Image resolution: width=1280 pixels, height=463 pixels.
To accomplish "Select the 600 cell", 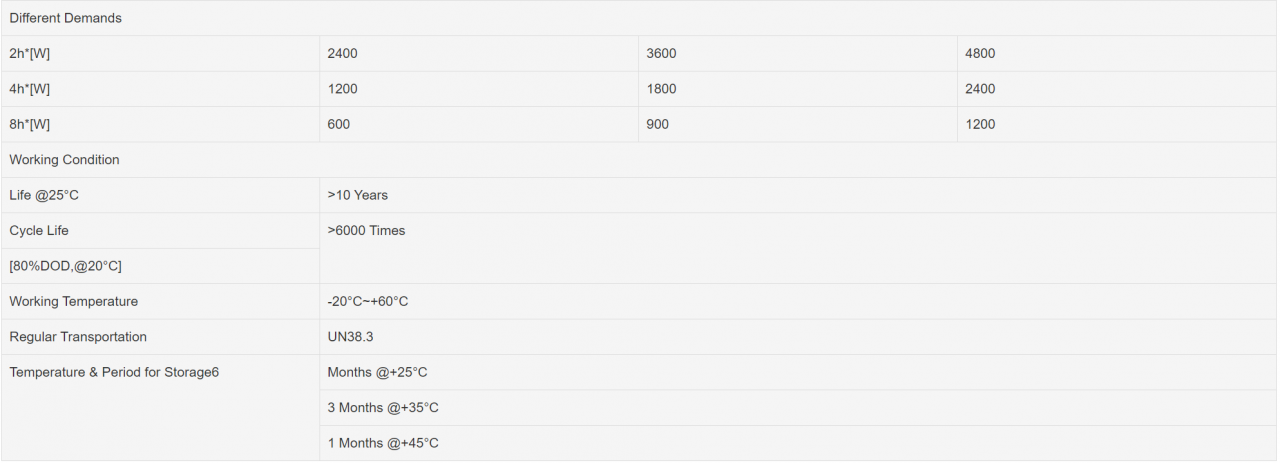I will (x=479, y=124).
